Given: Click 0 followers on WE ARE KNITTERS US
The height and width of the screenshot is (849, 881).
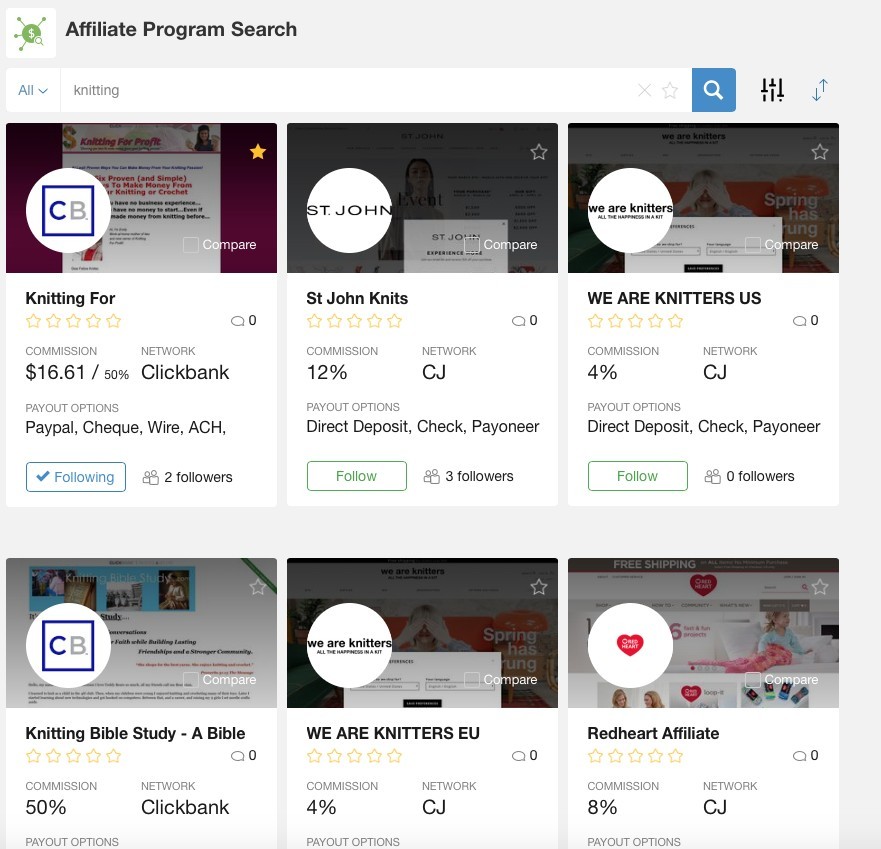Looking at the screenshot, I should click(x=750, y=476).
